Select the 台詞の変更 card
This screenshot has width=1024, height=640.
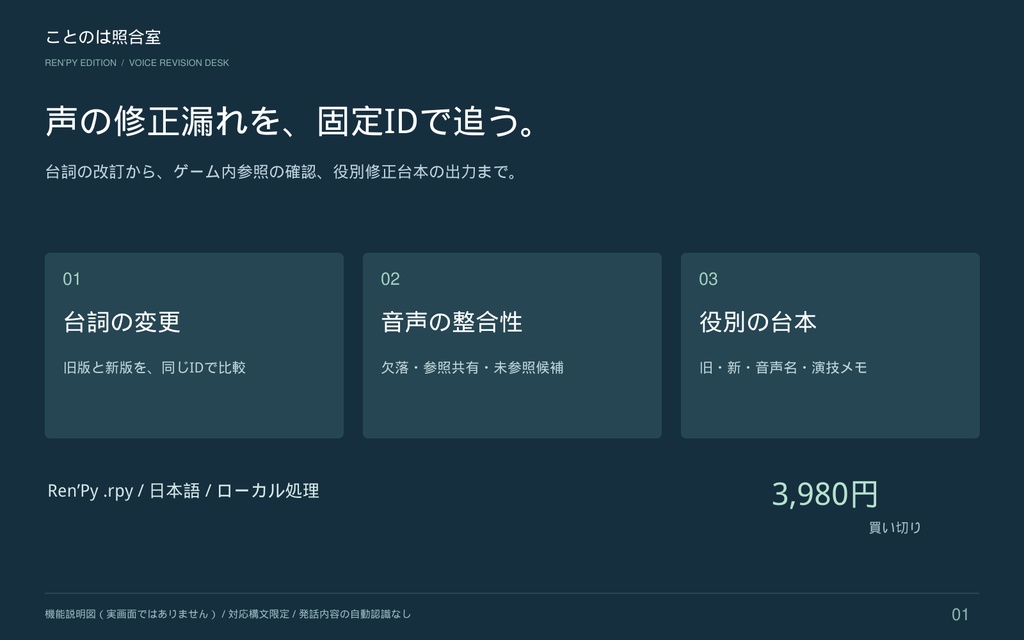[x=194, y=345]
